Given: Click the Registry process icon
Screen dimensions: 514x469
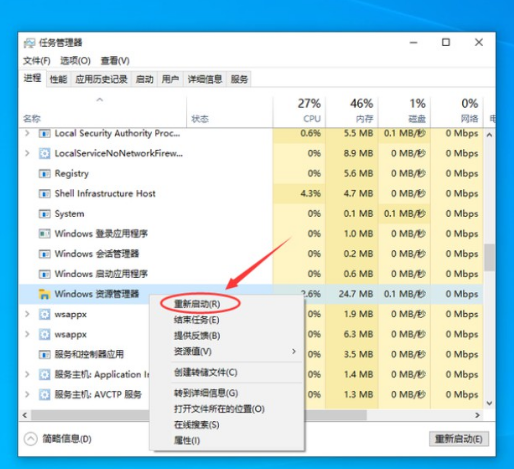Looking at the screenshot, I should click(44, 174).
